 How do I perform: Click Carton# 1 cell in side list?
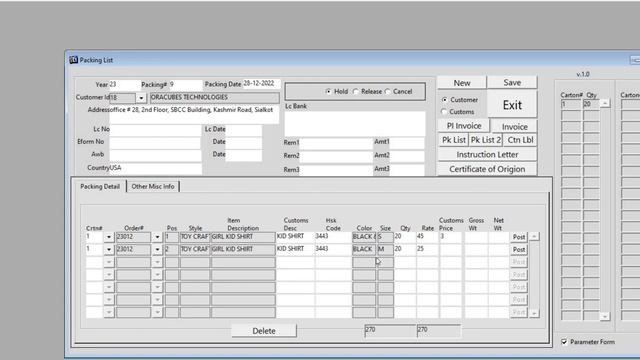571,104
